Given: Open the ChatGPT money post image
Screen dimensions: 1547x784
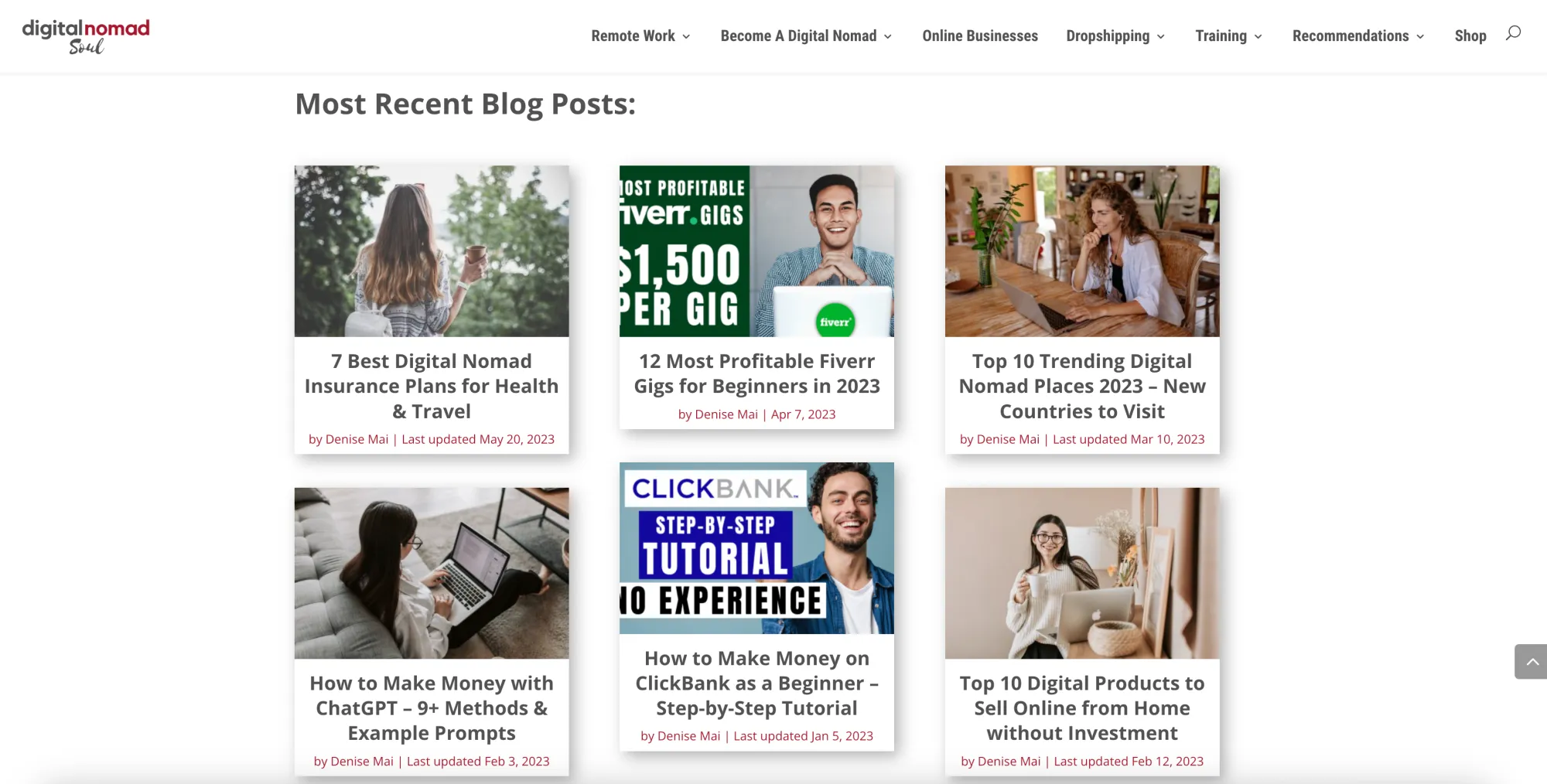Looking at the screenshot, I should (x=432, y=573).
